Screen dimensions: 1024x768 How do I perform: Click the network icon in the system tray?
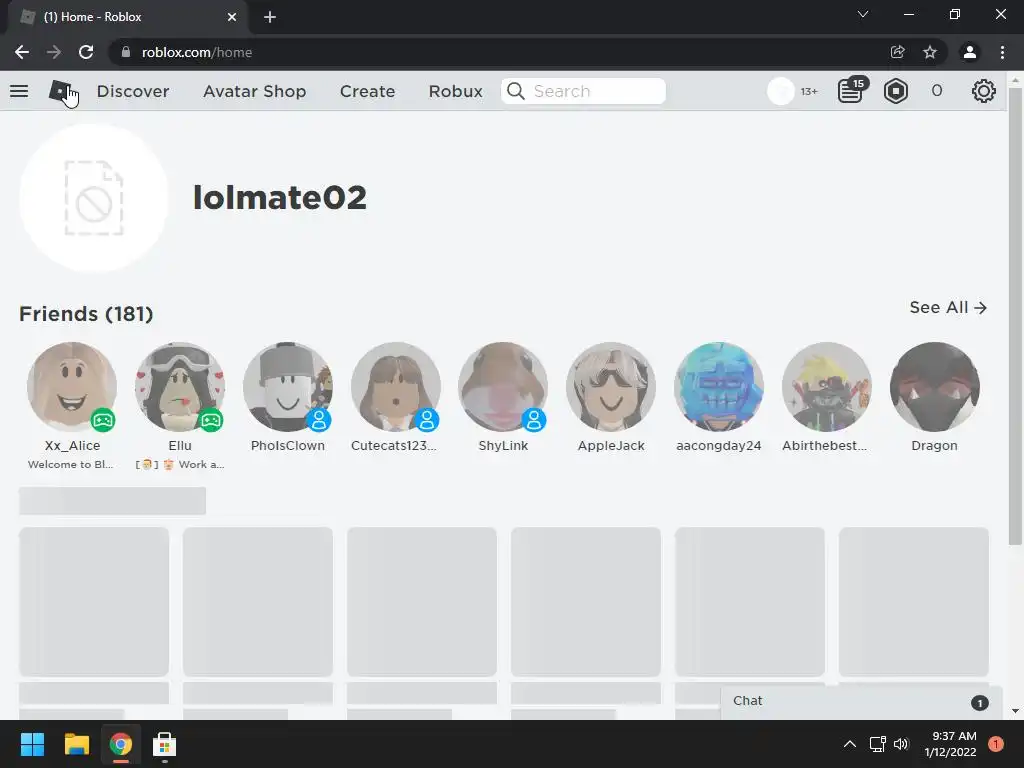[x=877, y=744]
